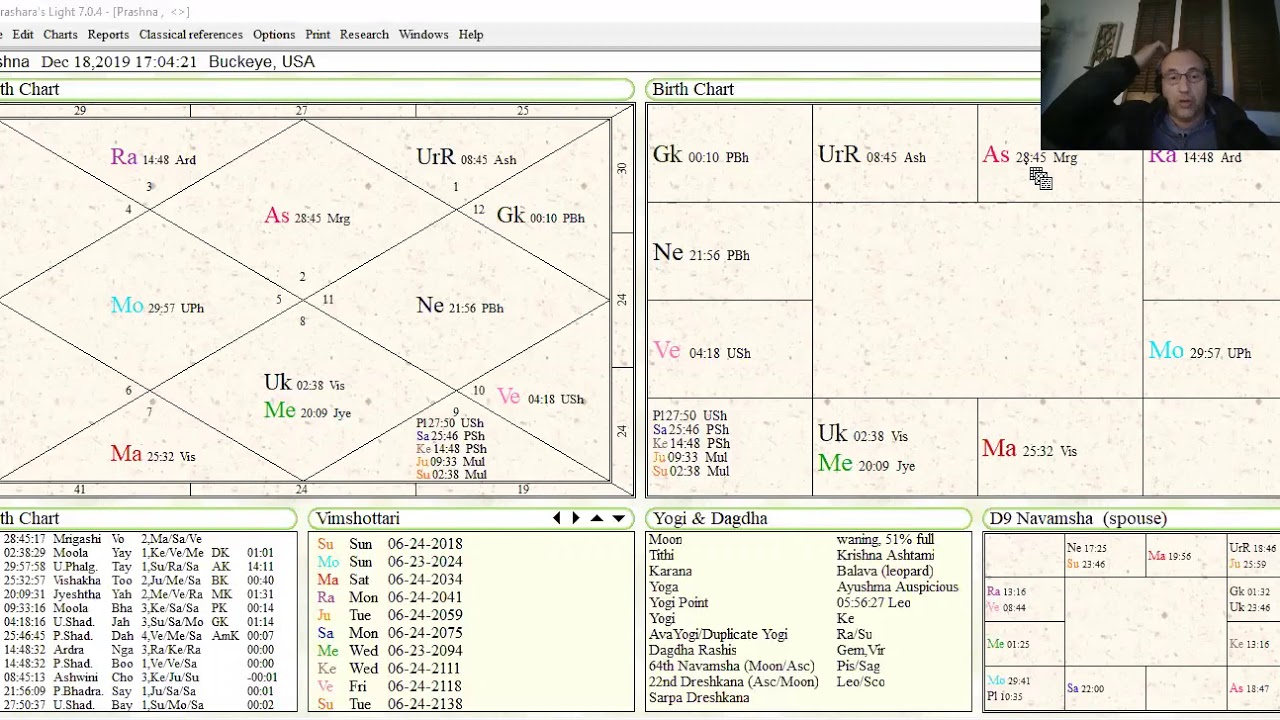Click the Su dasha row dated 06-24-2138
This screenshot has width=1280, height=720.
click(x=390, y=705)
